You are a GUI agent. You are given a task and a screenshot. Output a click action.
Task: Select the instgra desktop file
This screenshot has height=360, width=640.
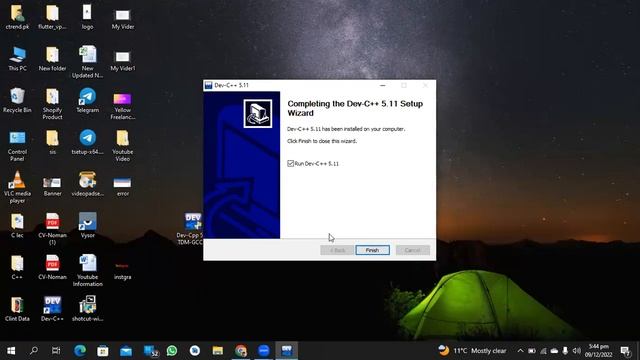(x=122, y=270)
